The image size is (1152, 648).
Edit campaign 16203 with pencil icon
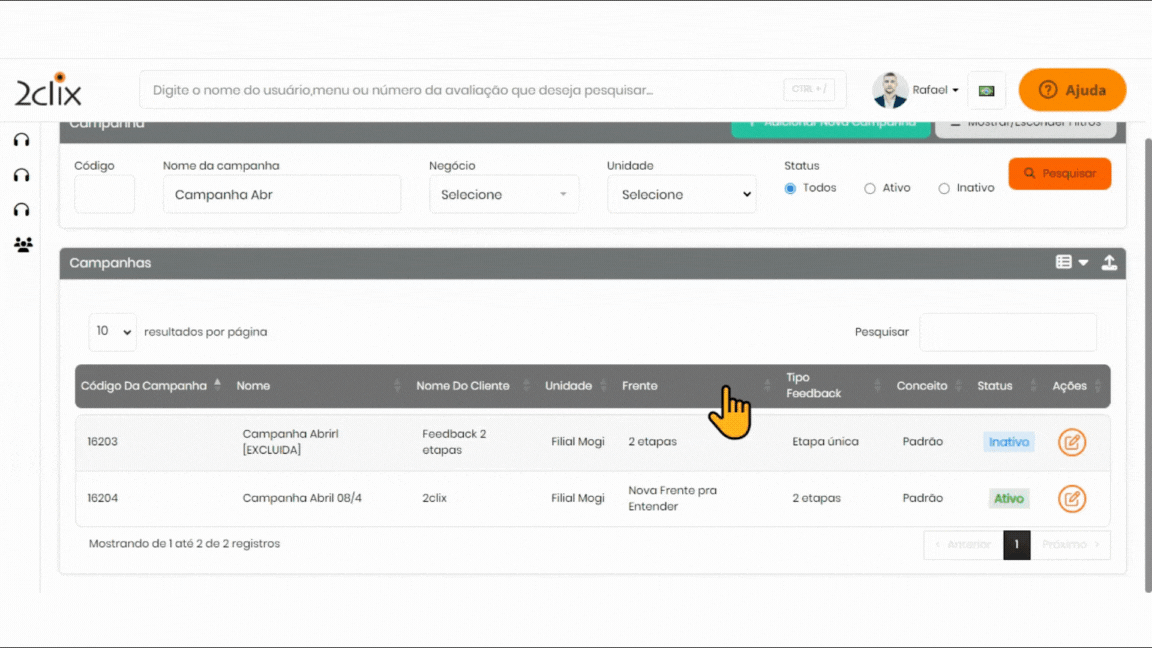[1071, 442]
